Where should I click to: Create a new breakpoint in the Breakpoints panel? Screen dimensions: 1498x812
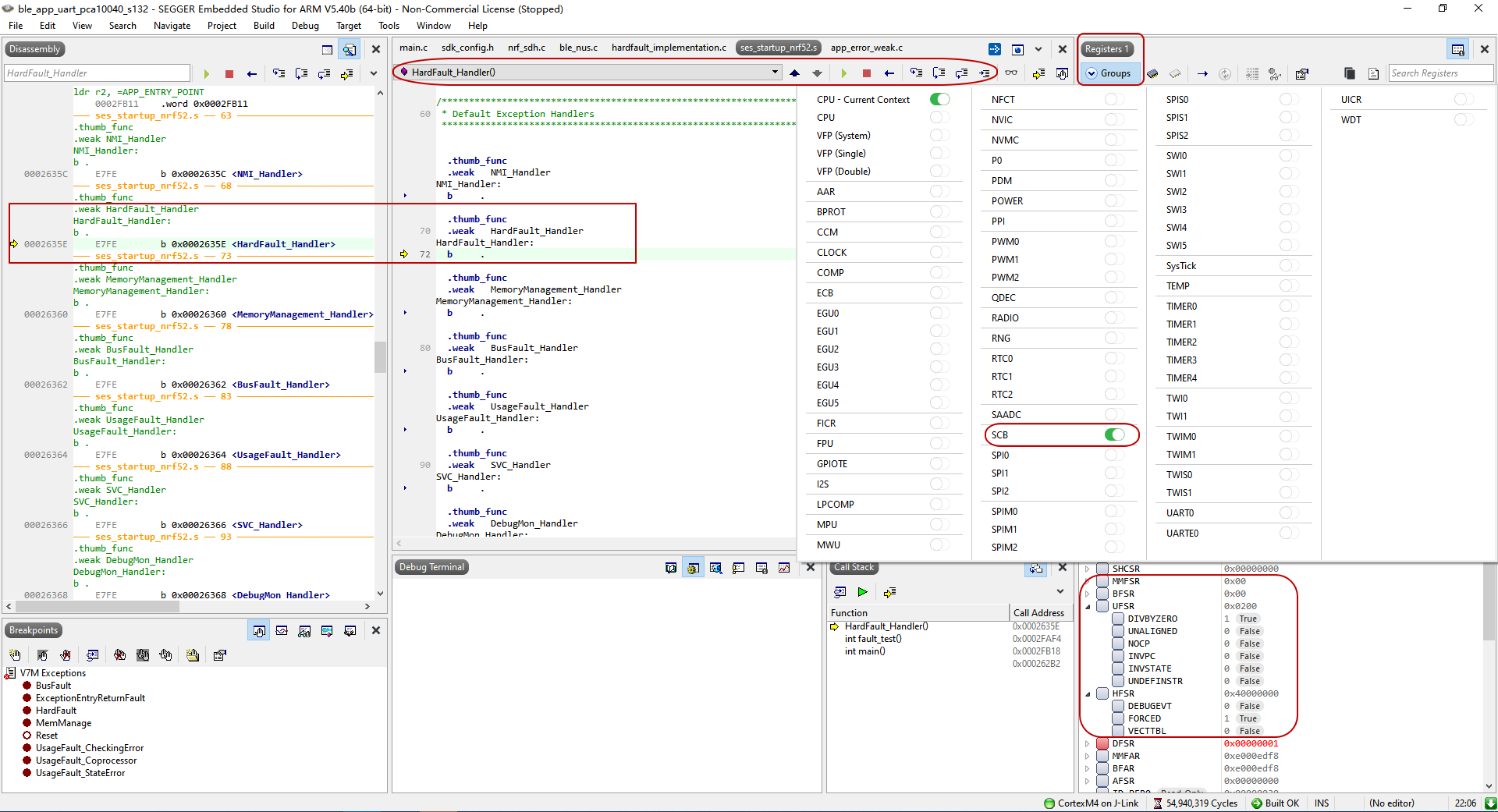[x=15, y=655]
